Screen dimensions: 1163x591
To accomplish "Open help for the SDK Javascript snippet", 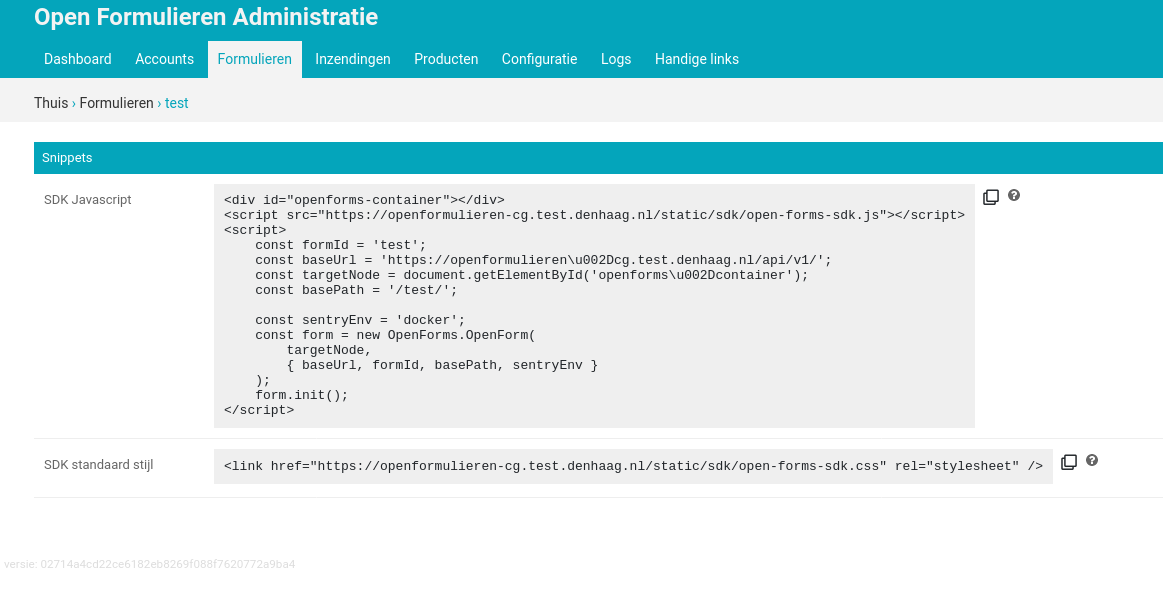I will [x=1014, y=196].
